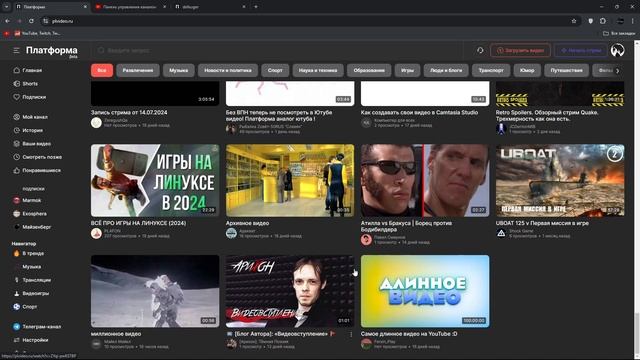Select the Новости и политика chip
Image resolution: width=640 pixels, height=360 pixels.
228,70
